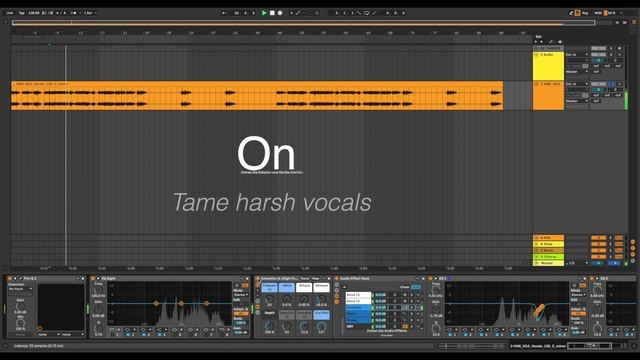Click the clip name in the status bar
This screenshot has height=360, width=640.
point(538,346)
